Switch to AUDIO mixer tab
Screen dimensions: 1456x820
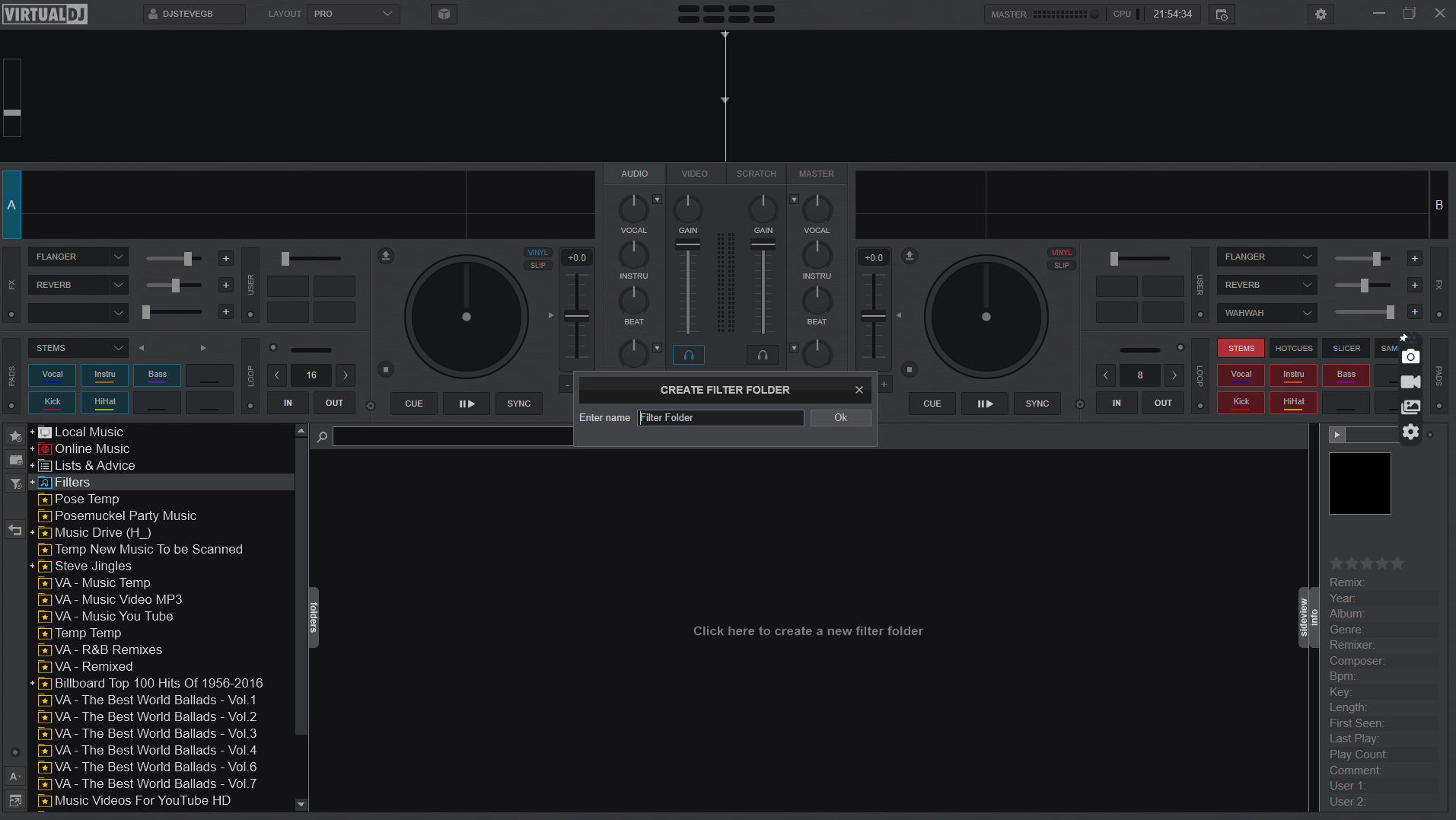coord(635,174)
